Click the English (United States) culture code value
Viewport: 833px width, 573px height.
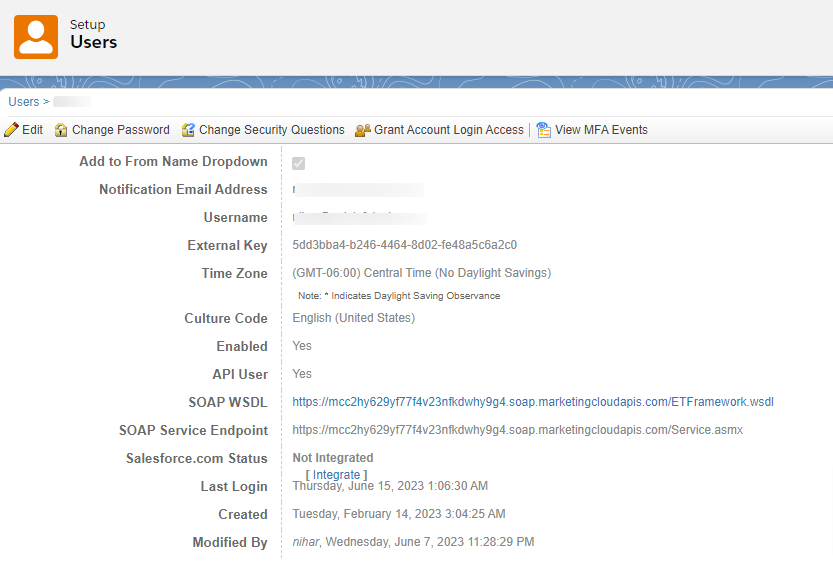(353, 318)
